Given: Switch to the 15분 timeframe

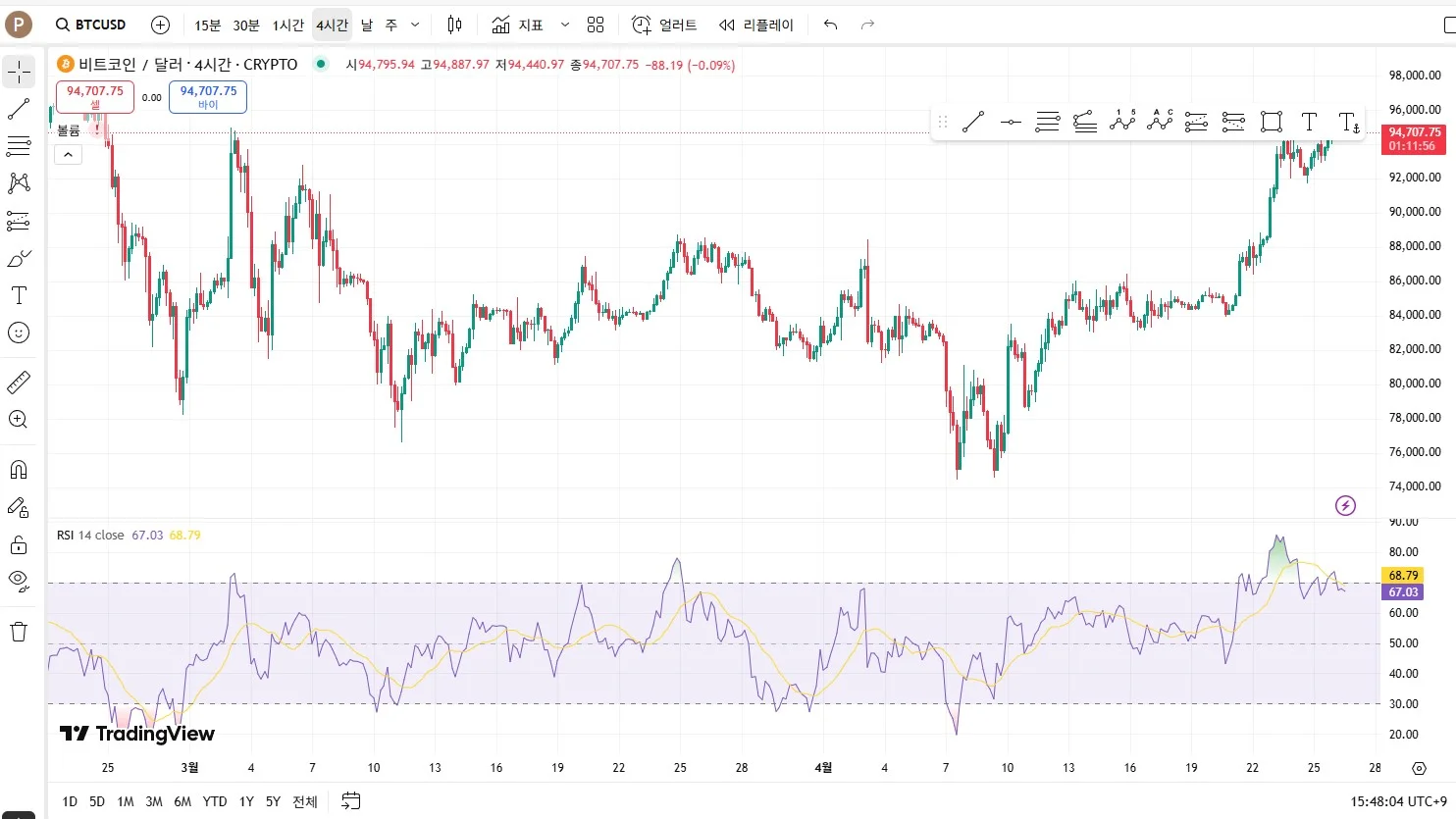Looking at the screenshot, I should tap(207, 25).
